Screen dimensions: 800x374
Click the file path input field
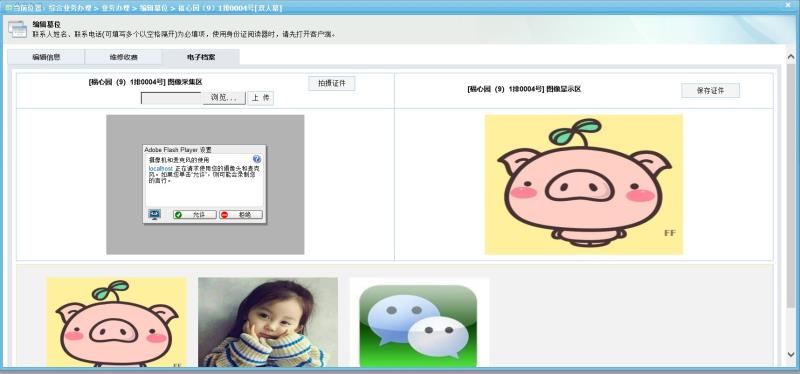(x=171, y=98)
